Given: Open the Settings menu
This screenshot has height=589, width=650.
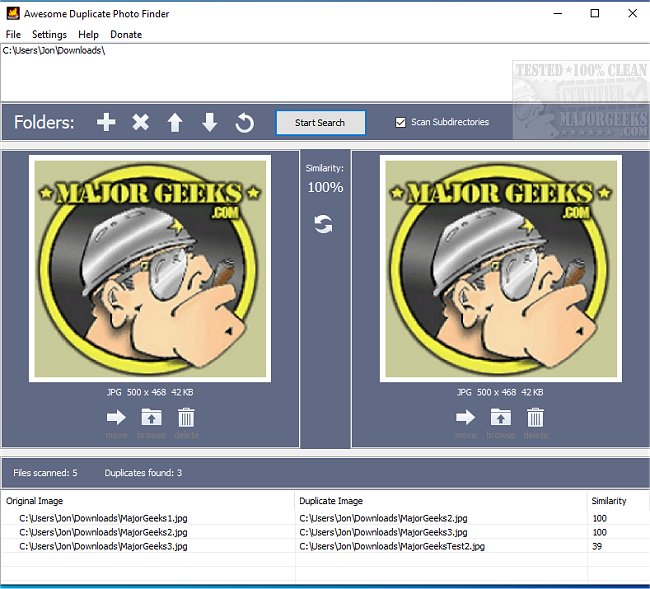Looking at the screenshot, I should click(49, 34).
